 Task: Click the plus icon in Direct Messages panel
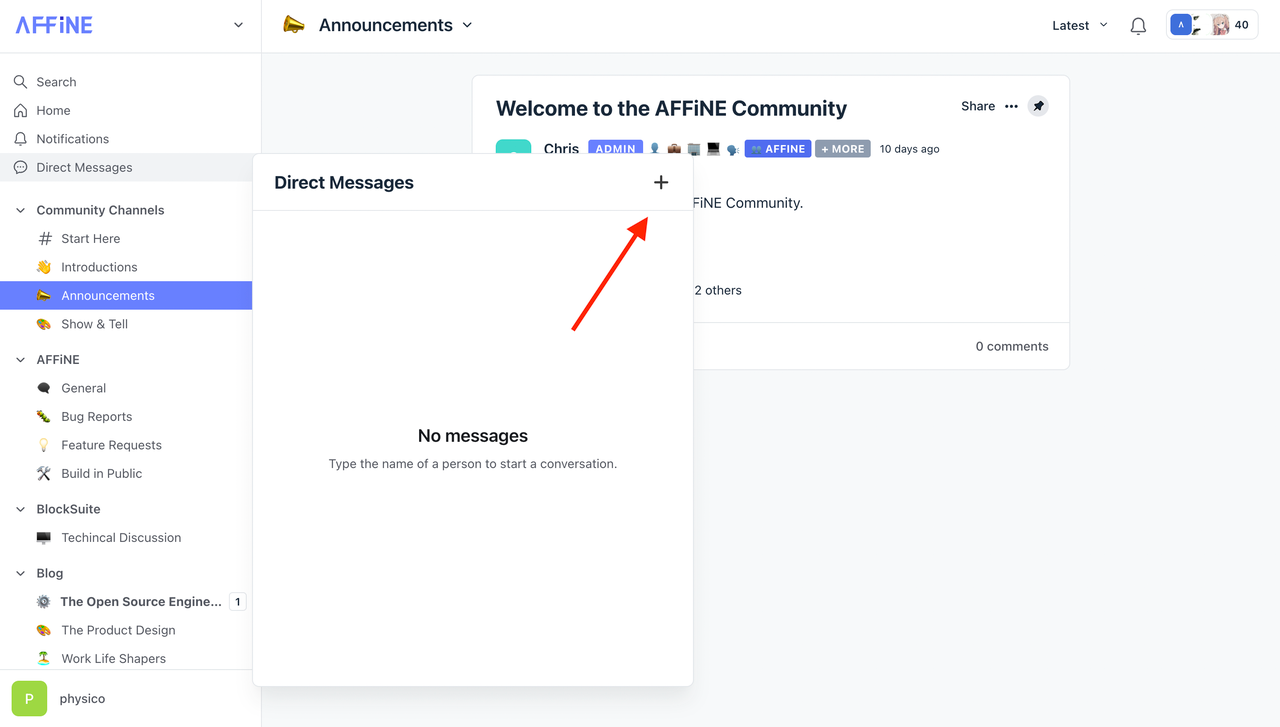point(661,182)
